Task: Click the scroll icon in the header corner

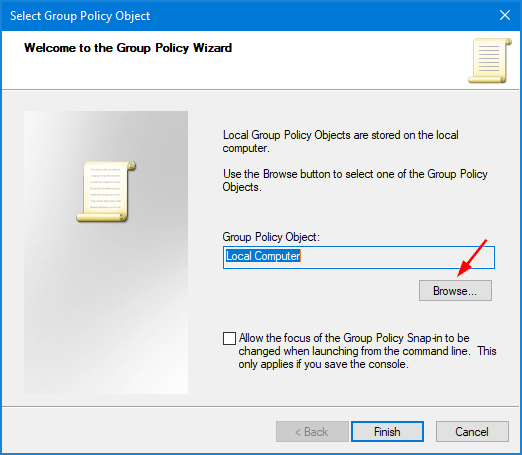Action: (x=490, y=60)
